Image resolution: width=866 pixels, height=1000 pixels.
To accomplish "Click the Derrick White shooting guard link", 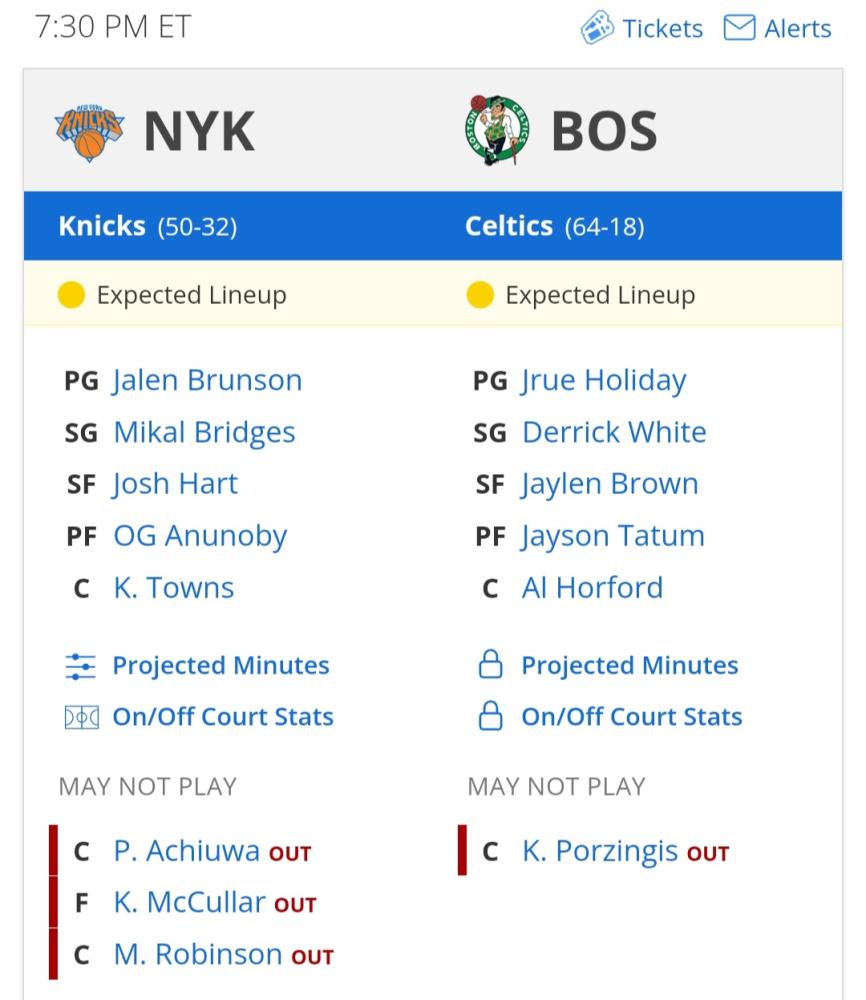I will (614, 432).
